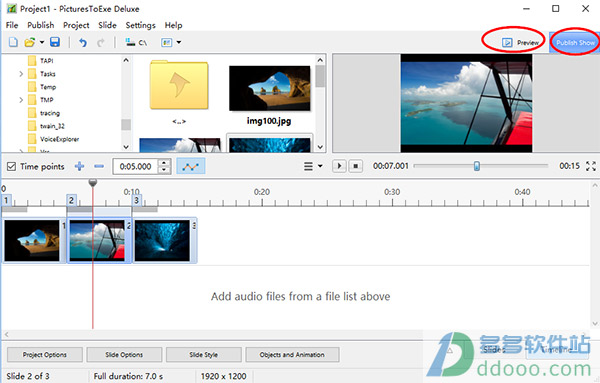600x383 pixels.
Task: Select time point marker 2
Action: [x=71, y=200]
